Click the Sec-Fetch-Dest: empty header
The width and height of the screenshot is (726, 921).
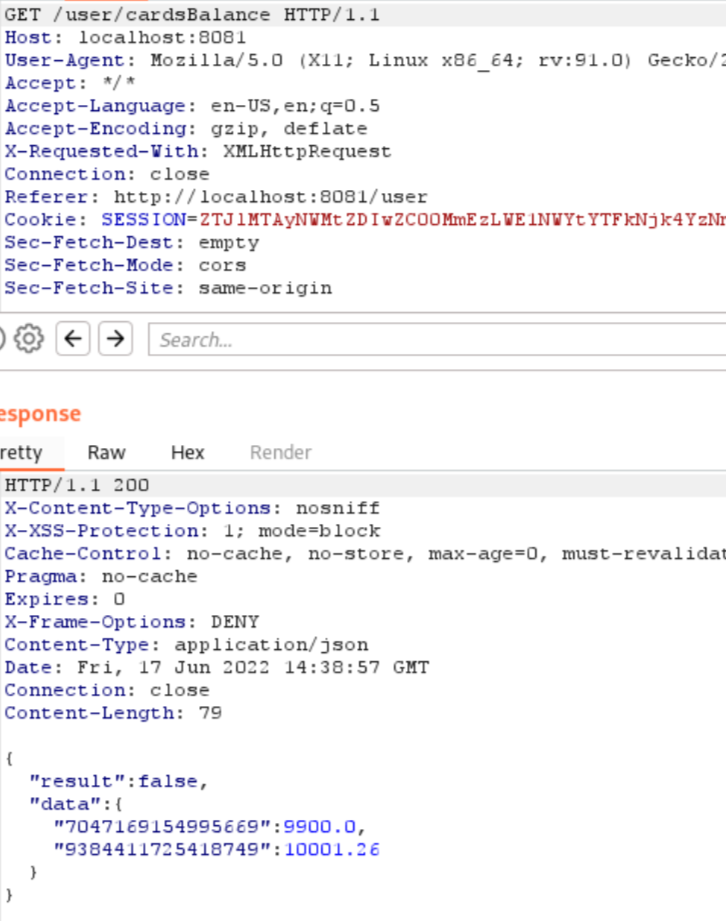tap(132, 242)
